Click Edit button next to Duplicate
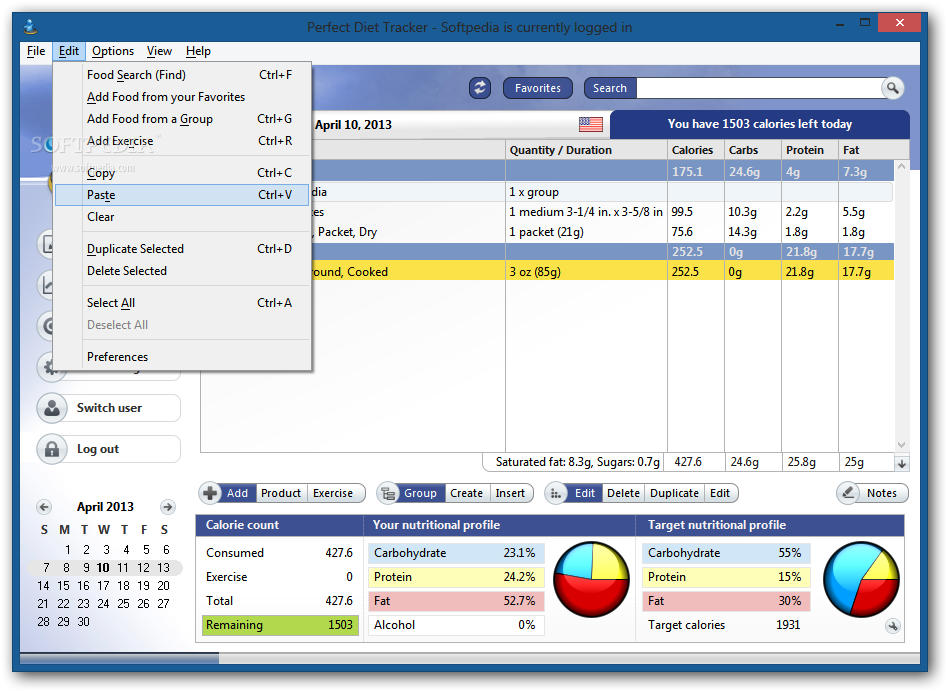This screenshot has height=692, width=948. pyautogui.click(x=720, y=493)
